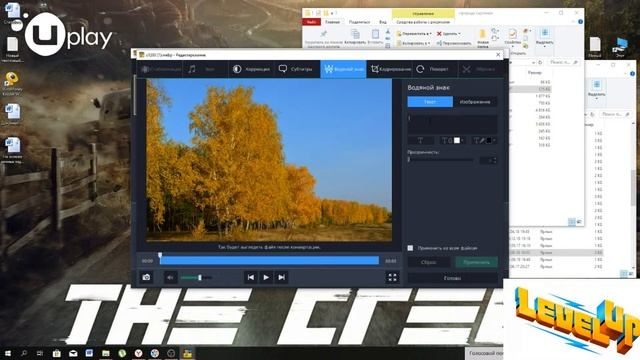
Task: Open taskbar search magnifier
Action: pyautogui.click(x=24, y=353)
